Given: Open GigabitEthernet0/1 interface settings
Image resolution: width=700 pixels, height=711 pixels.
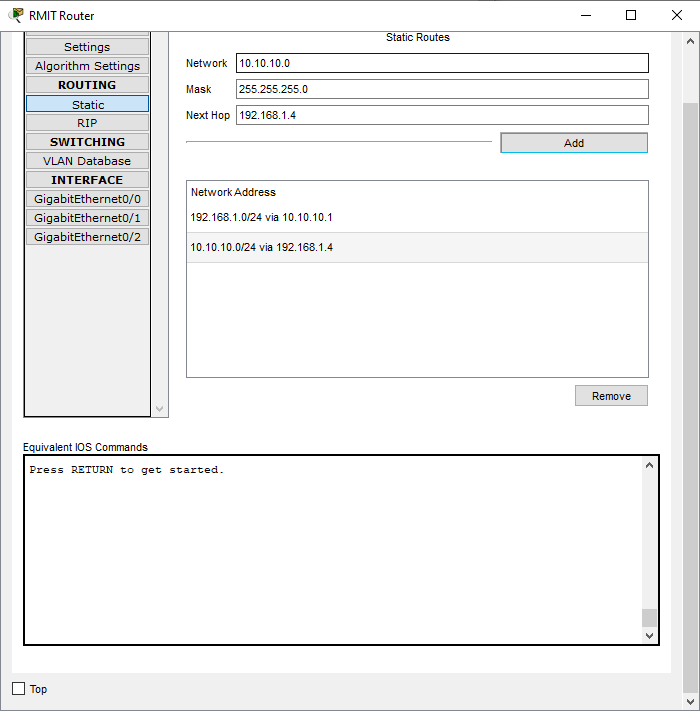Looking at the screenshot, I should point(87,218).
